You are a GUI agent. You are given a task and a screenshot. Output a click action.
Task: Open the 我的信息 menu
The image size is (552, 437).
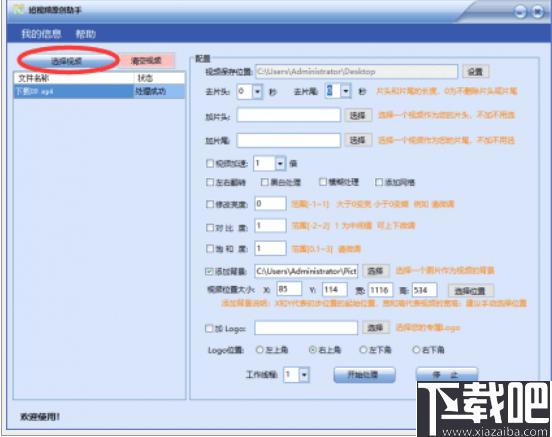click(x=41, y=34)
